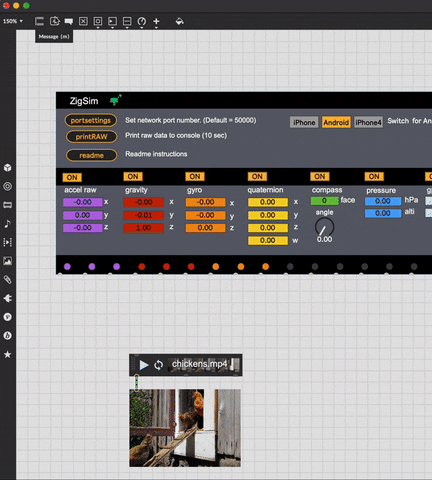This screenshot has width=432, height=480.
Task: Open the 150% zoom level dropdown
Action: tap(13, 21)
